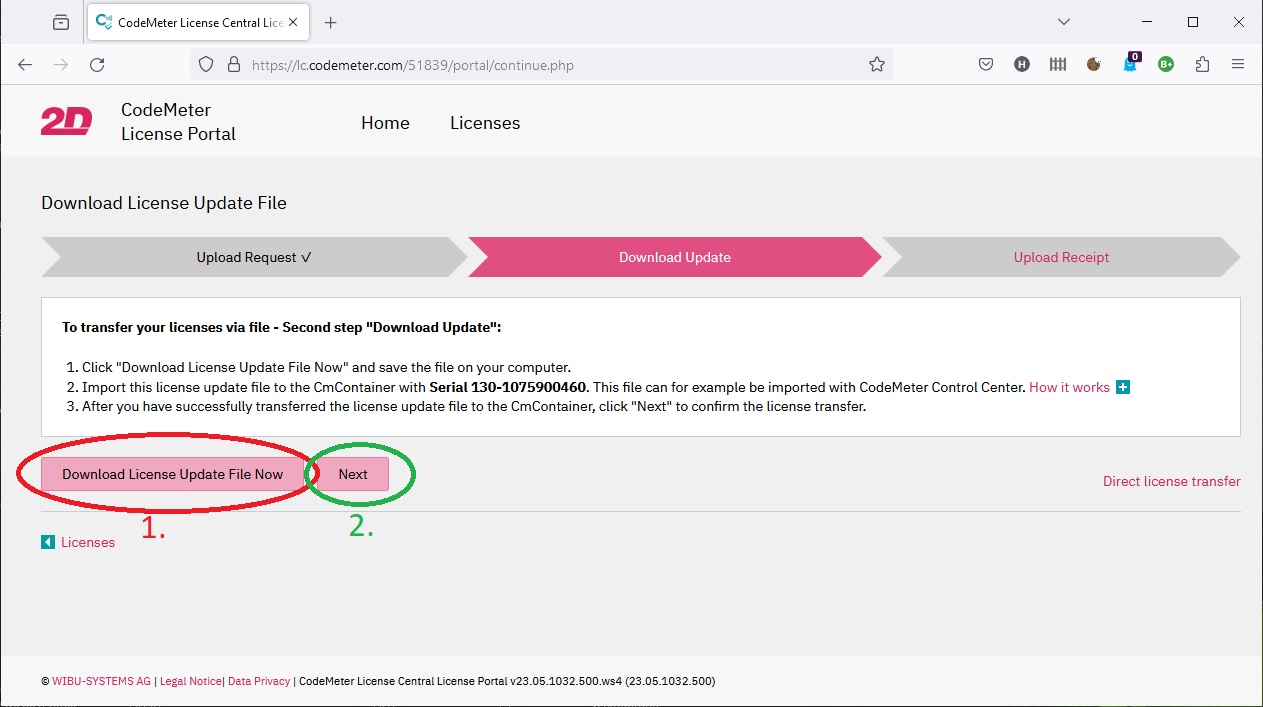Open the Direct license transfer link
Image resolution: width=1263 pixels, height=707 pixels.
tap(1171, 481)
